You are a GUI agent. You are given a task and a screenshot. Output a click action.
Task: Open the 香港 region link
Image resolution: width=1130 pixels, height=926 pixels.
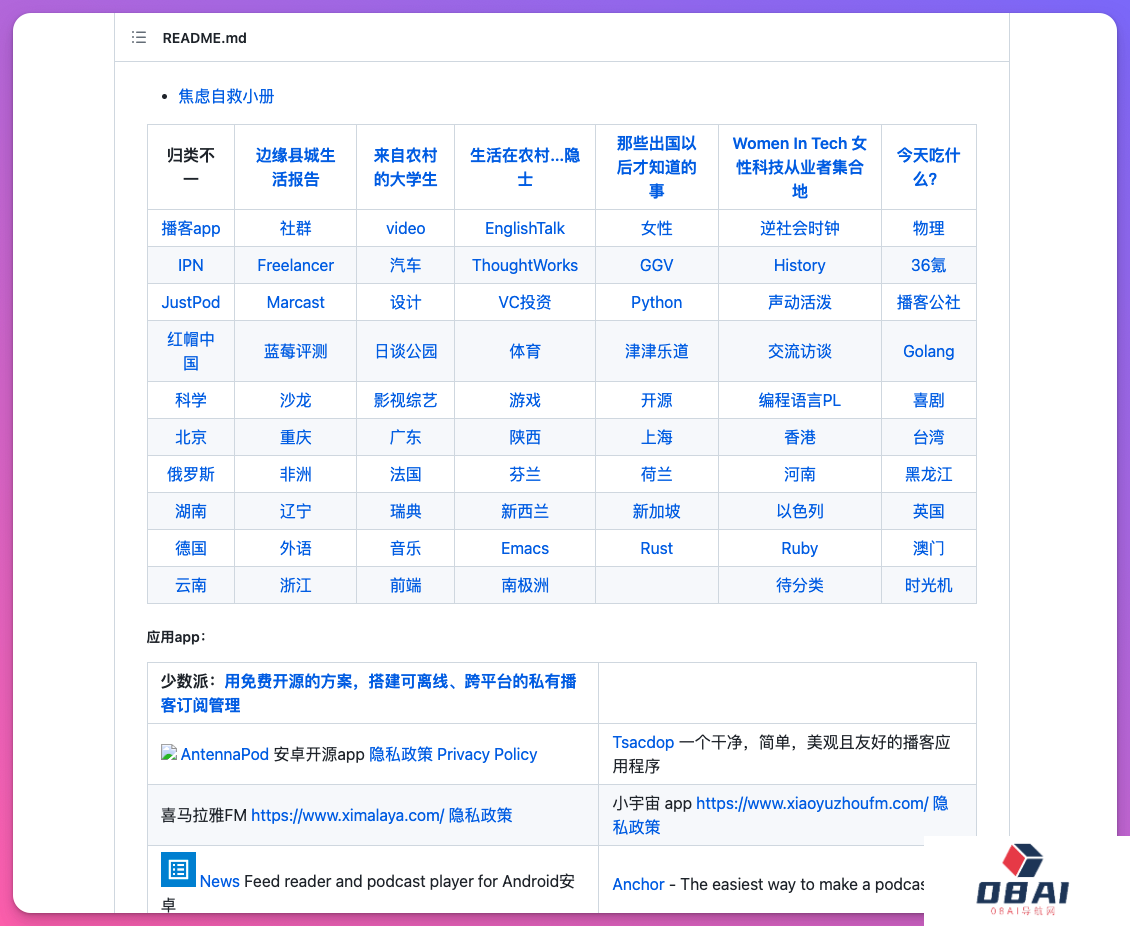[799, 437]
